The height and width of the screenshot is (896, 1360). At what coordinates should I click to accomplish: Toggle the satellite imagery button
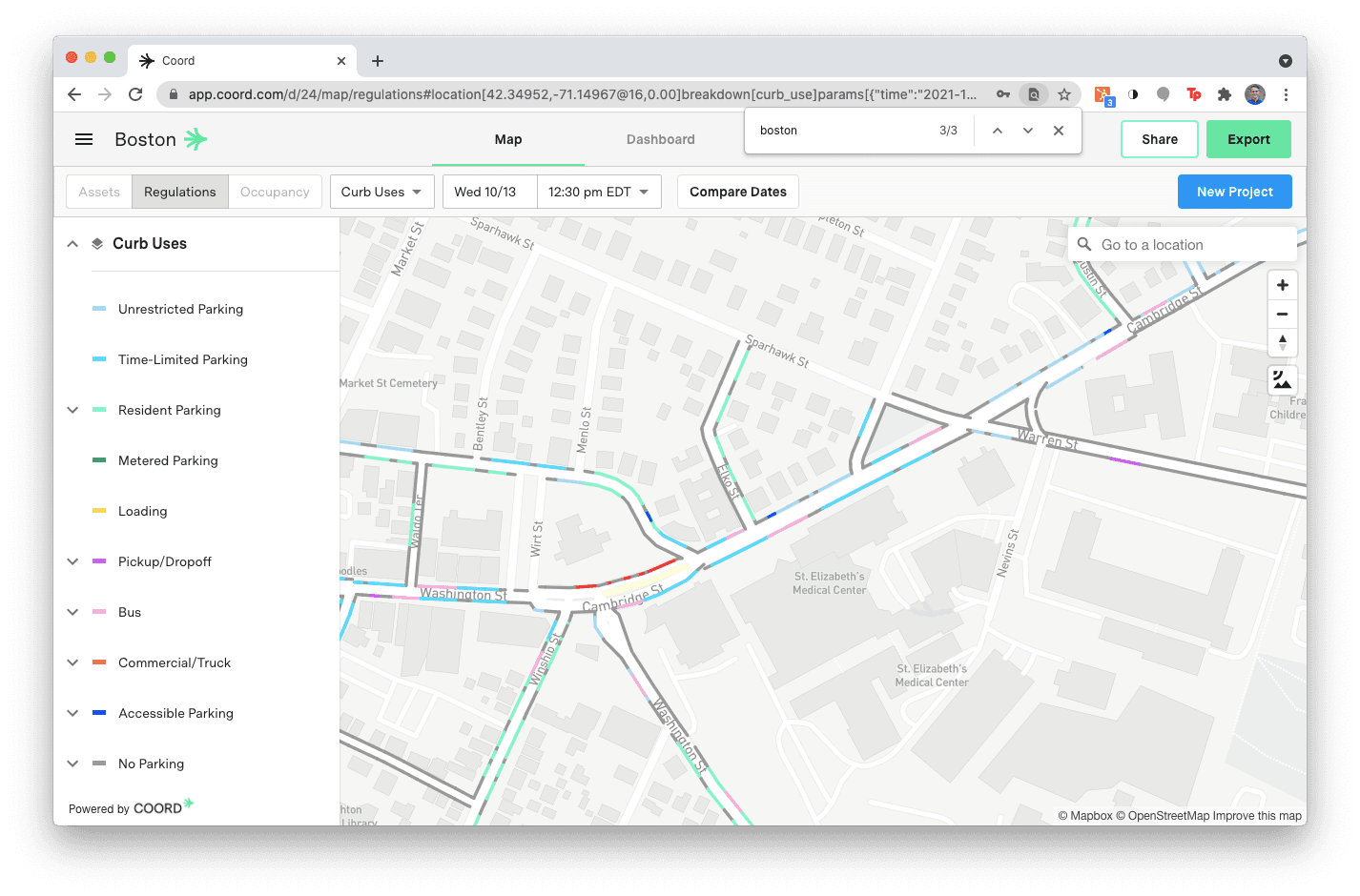point(1283,380)
